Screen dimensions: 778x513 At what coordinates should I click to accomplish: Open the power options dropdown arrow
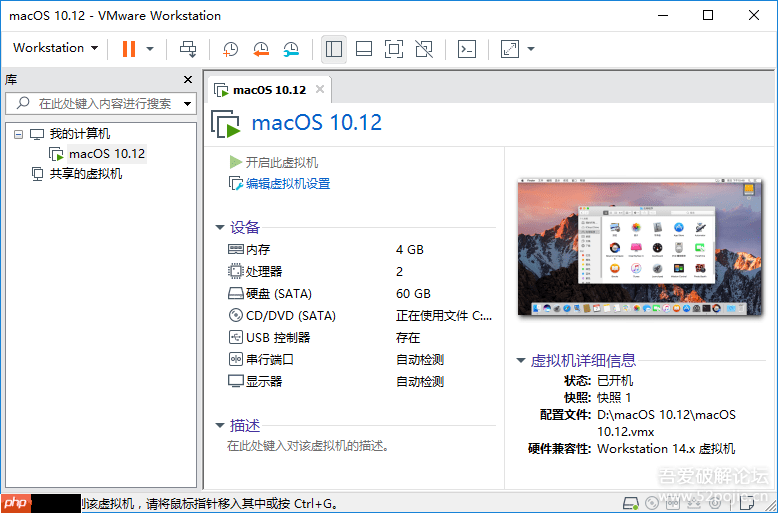(x=150, y=49)
